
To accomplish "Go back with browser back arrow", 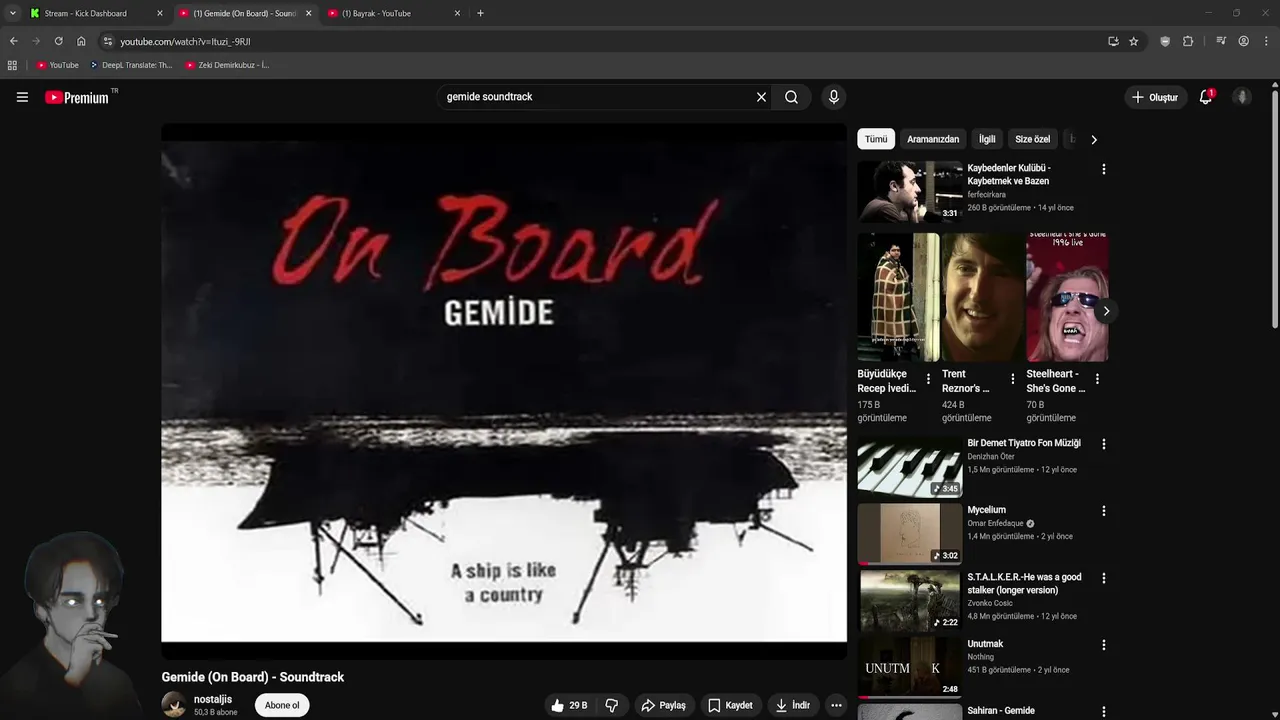I will (x=13, y=41).
